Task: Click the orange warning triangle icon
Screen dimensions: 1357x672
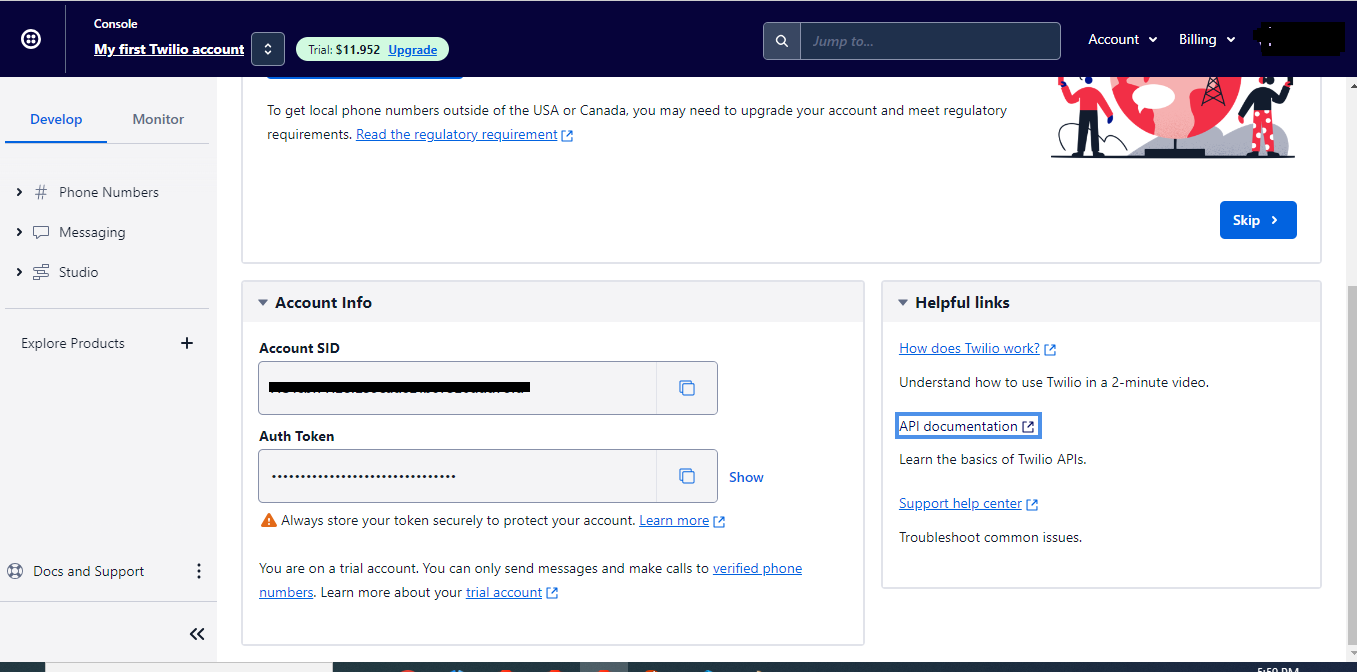Action: tap(268, 520)
